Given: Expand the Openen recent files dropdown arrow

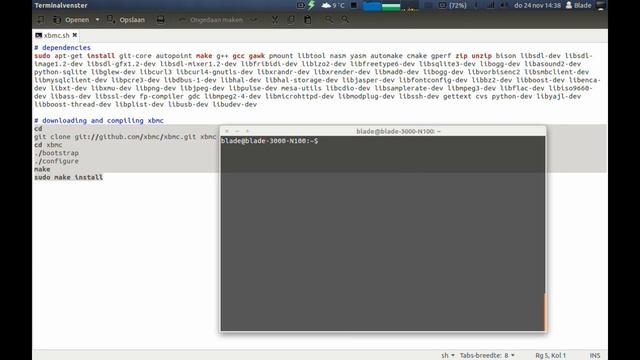Looking at the screenshot, I should click(97, 20).
